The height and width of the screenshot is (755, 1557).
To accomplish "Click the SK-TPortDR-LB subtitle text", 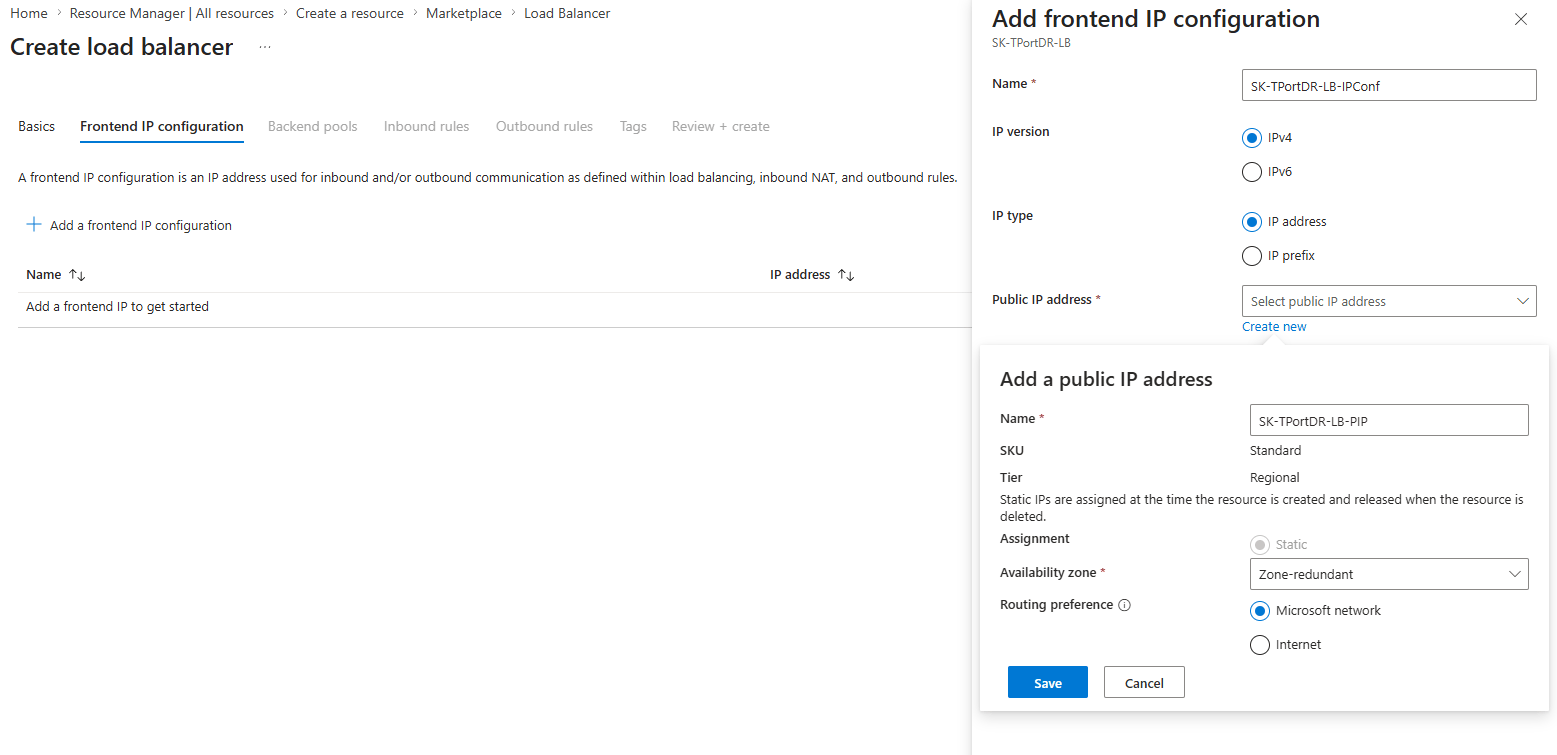I will [1032, 43].
